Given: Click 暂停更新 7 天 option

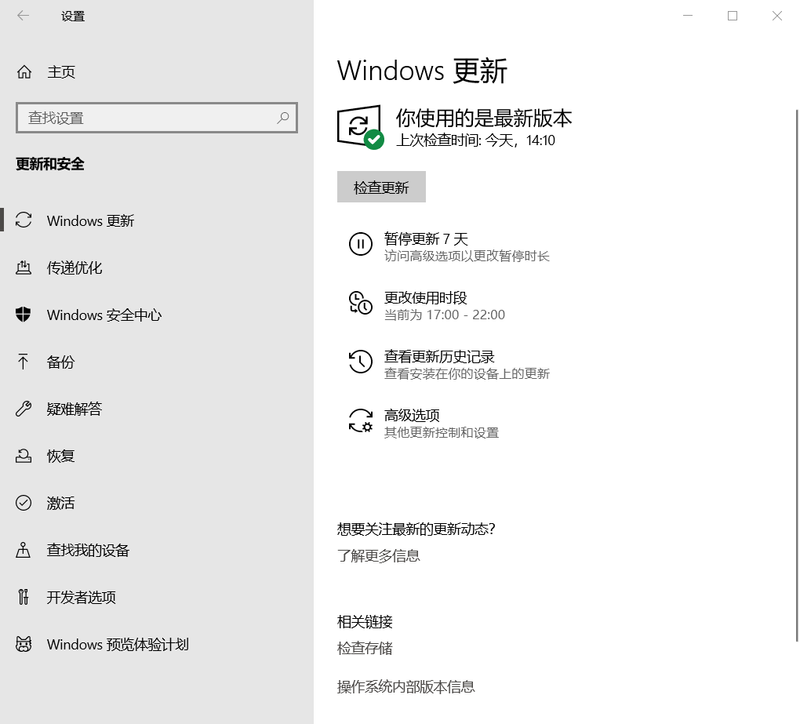Looking at the screenshot, I should click(426, 238).
